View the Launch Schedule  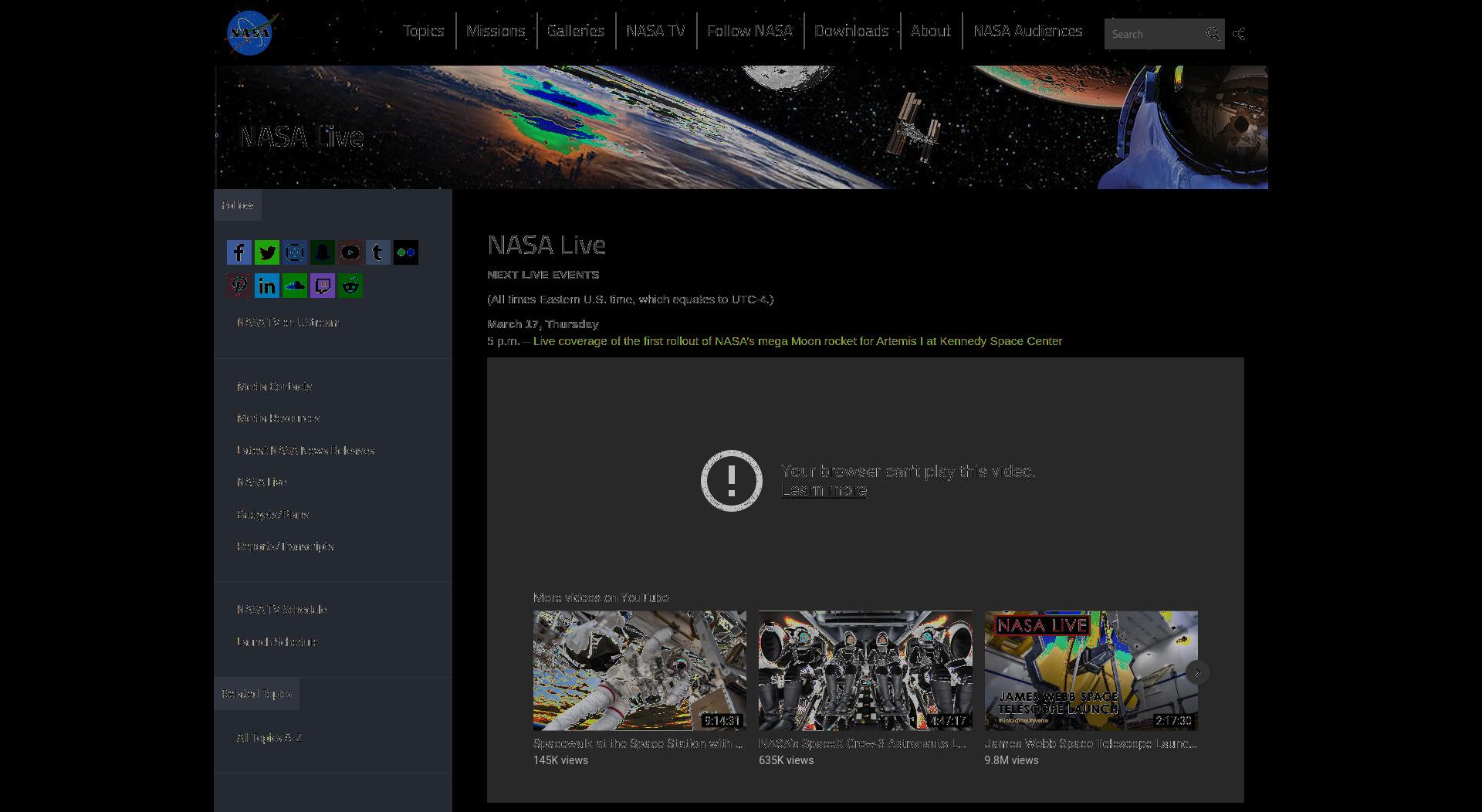(x=277, y=642)
